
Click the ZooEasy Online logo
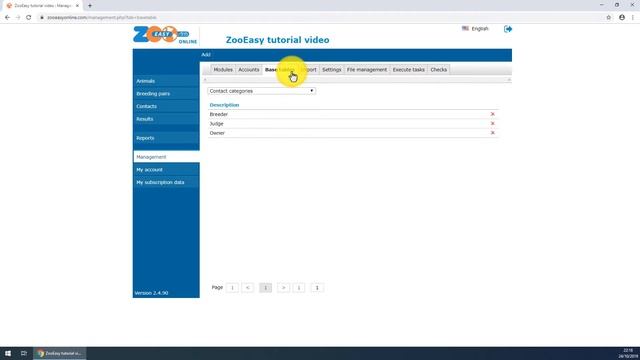point(165,35)
